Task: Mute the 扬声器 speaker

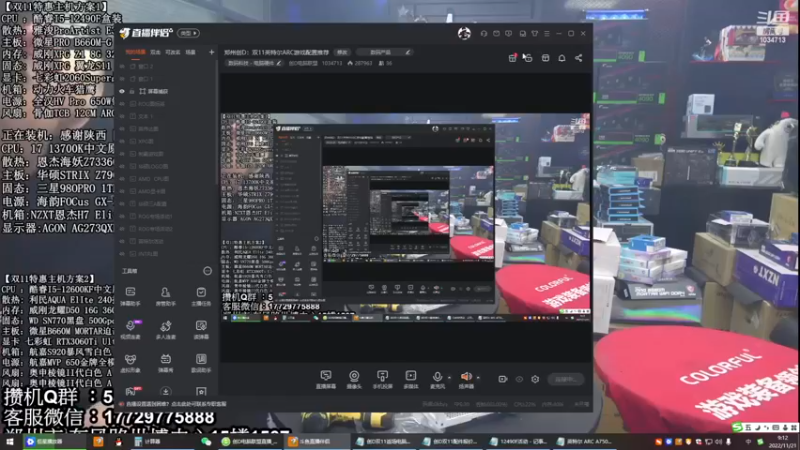Action: [x=466, y=380]
